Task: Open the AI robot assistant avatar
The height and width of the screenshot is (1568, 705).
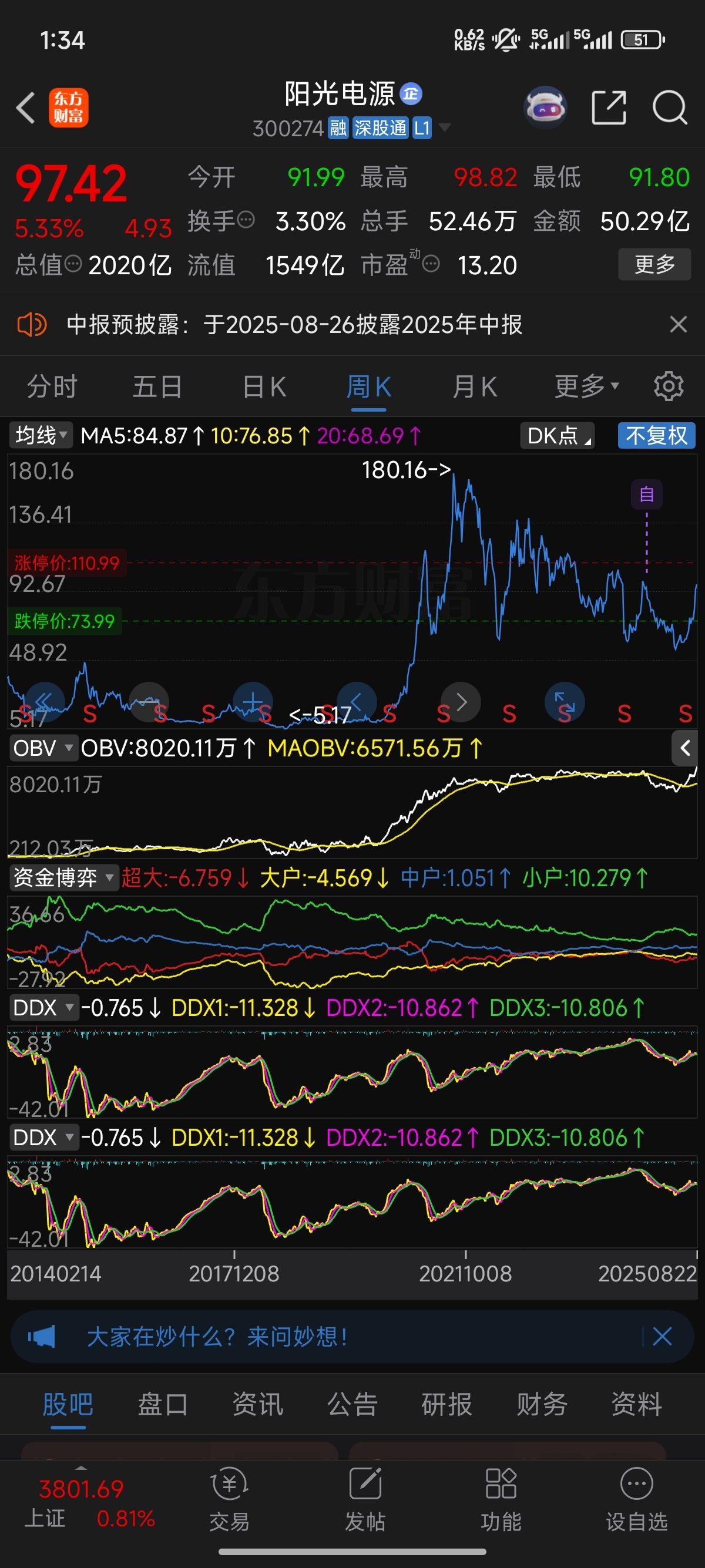Action: pos(545,107)
